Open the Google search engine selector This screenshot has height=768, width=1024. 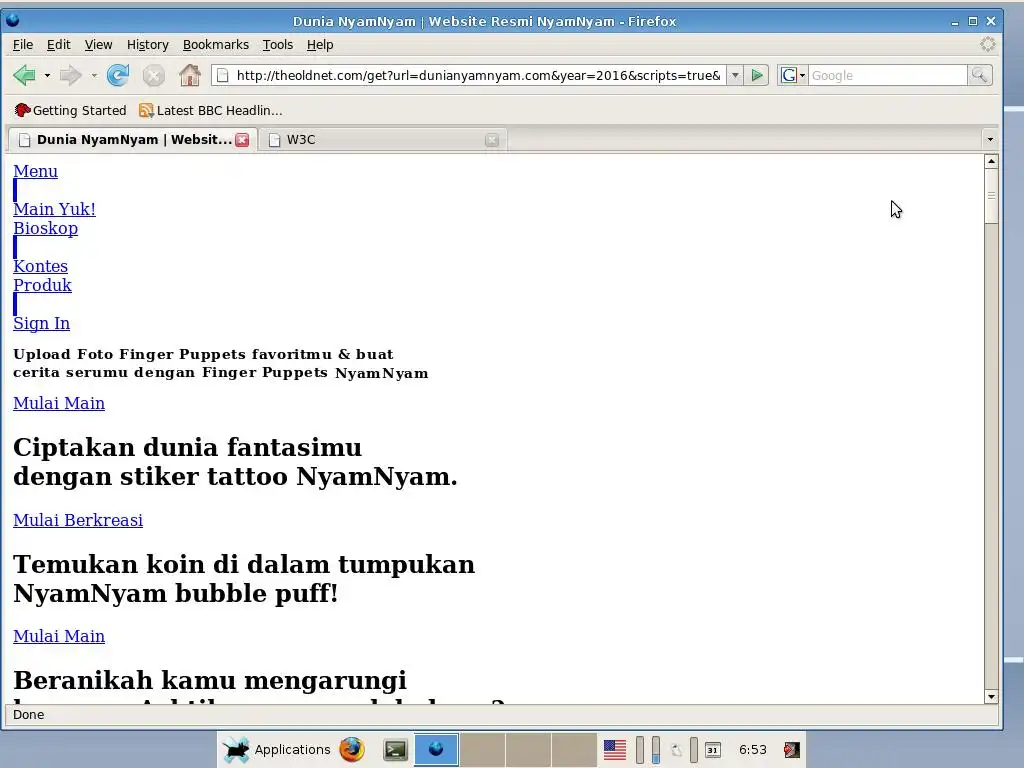click(x=793, y=76)
